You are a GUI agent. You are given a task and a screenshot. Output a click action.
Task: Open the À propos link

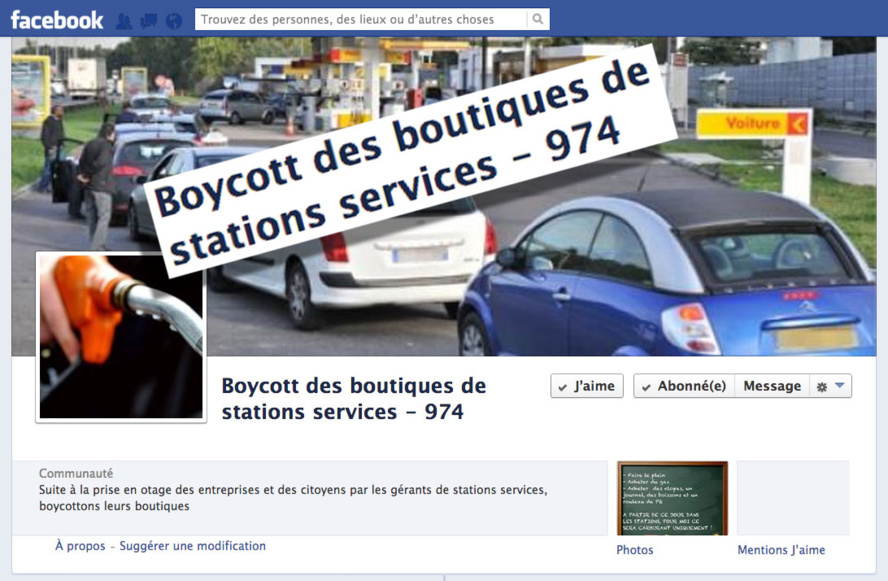[80, 546]
